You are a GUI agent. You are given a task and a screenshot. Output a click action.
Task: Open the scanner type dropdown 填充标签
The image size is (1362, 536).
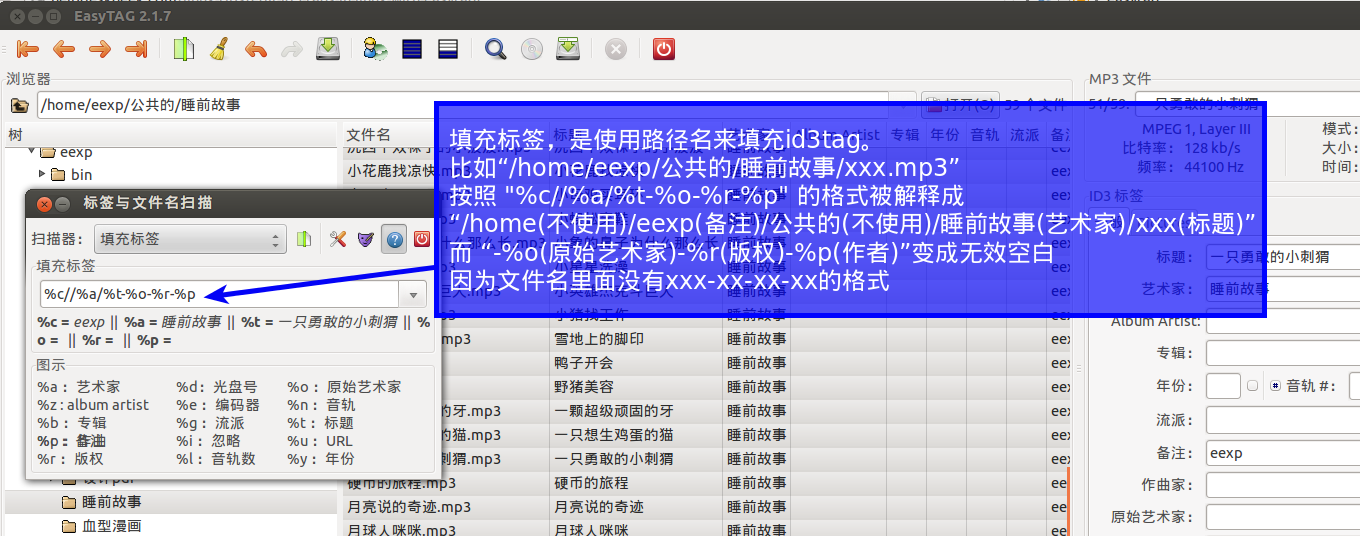coord(190,240)
